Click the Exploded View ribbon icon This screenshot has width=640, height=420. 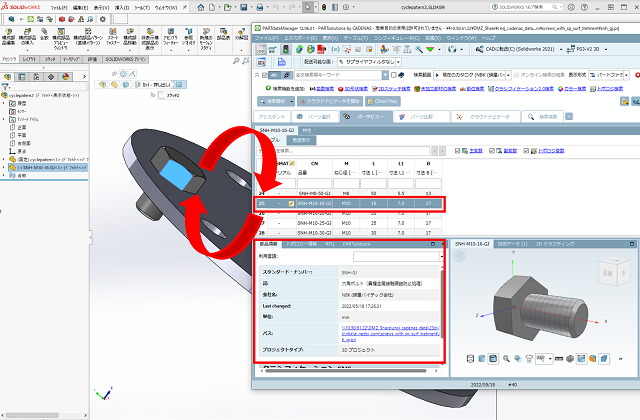point(242,31)
